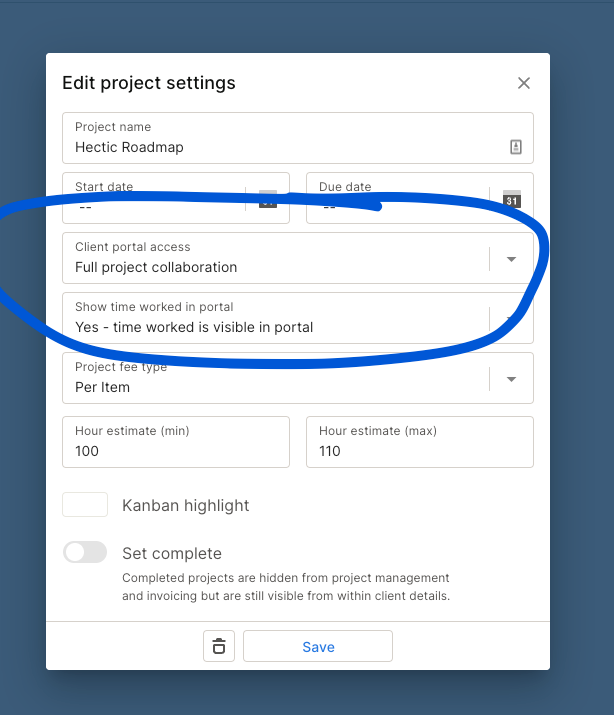Click the 'Full project collaboration' selected value
614x715 pixels.
coord(156,267)
